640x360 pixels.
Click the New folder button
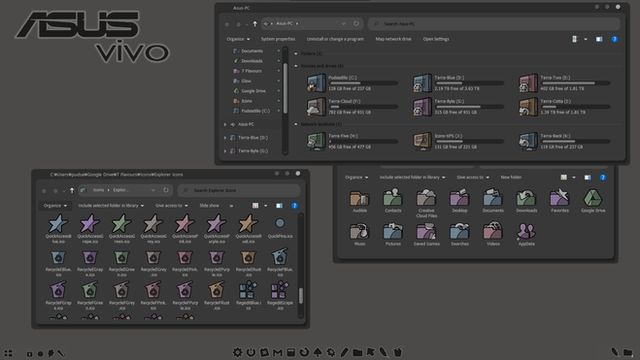point(511,177)
